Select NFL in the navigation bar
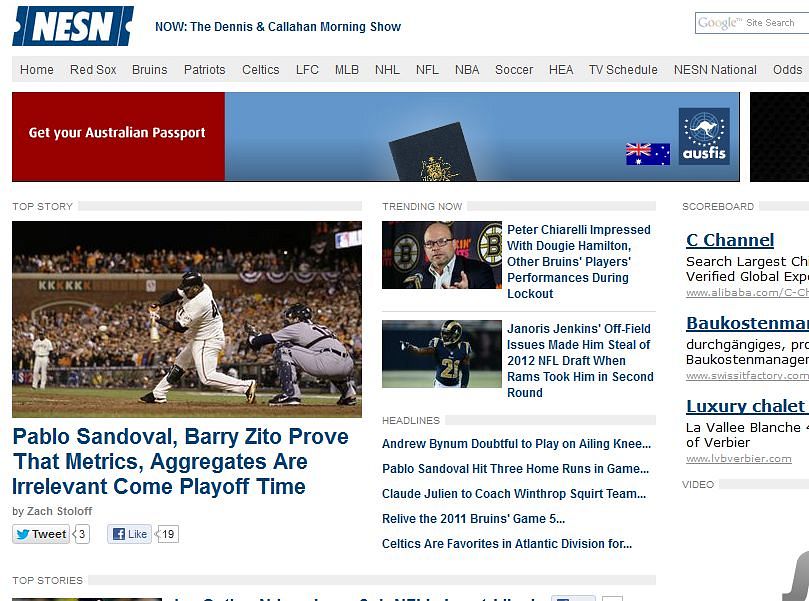This screenshot has width=809, height=601. point(427,70)
